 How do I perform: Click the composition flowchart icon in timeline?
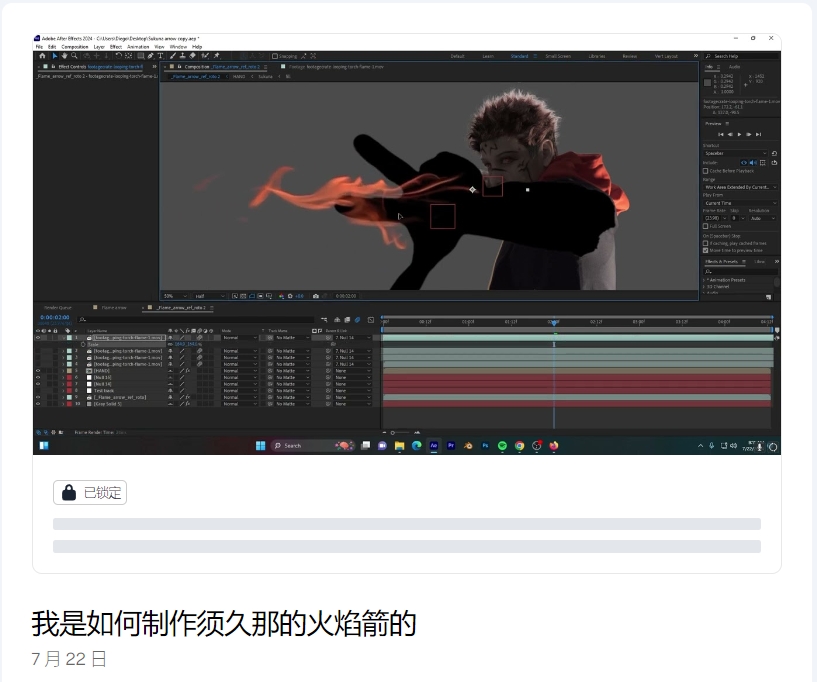[x=324, y=320]
